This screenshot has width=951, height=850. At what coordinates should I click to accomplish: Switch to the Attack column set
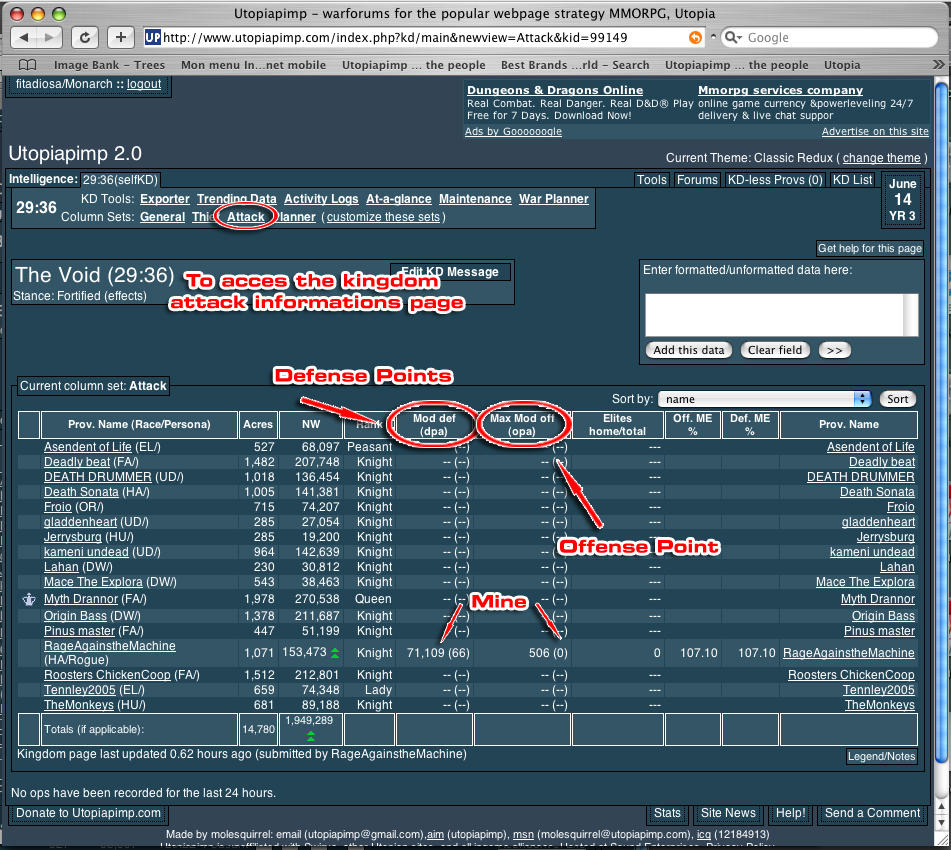click(246, 217)
